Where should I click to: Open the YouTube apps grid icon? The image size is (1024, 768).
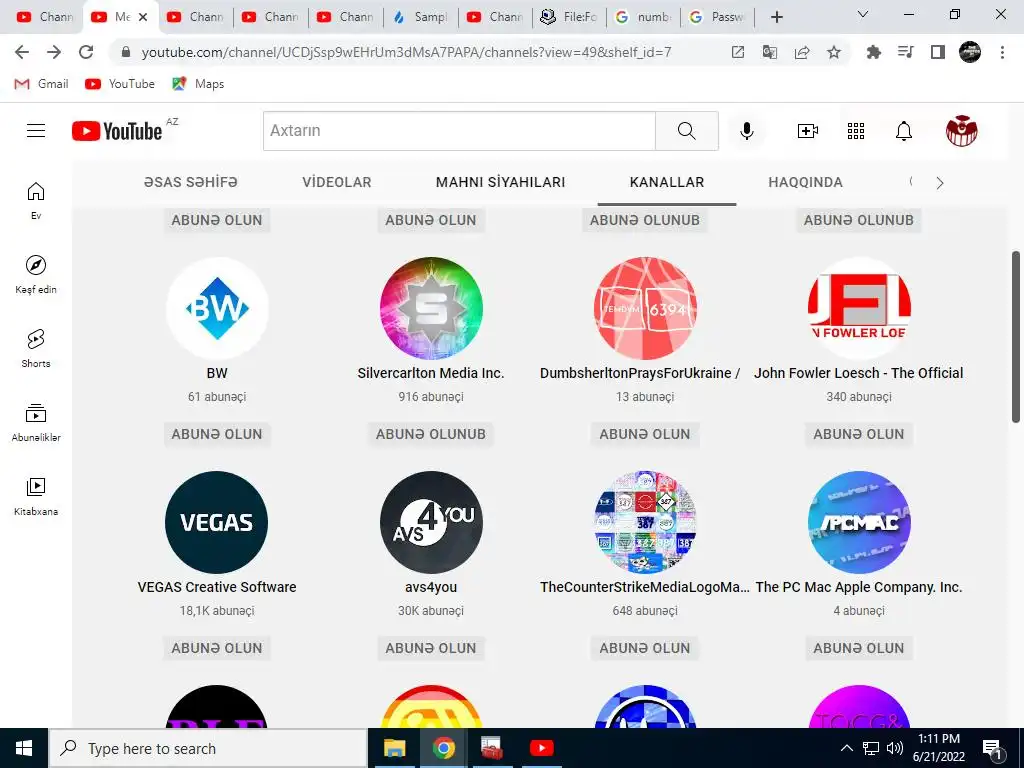[856, 131]
